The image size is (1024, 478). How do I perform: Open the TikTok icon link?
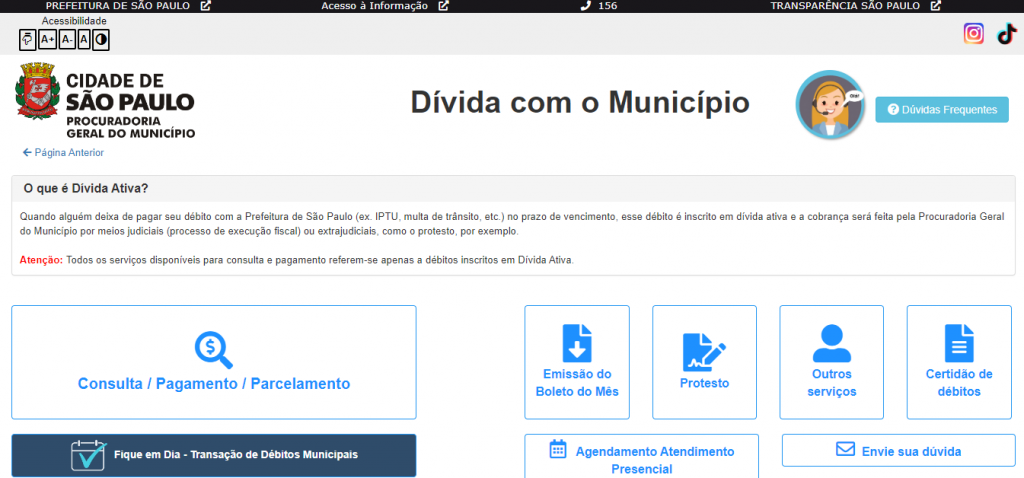pyautogui.click(x=1006, y=34)
